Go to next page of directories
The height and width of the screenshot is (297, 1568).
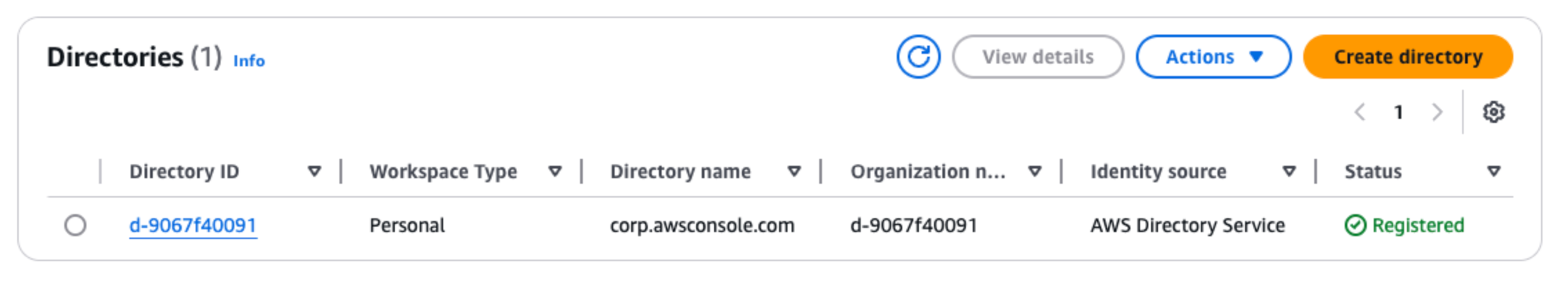[x=1437, y=112]
